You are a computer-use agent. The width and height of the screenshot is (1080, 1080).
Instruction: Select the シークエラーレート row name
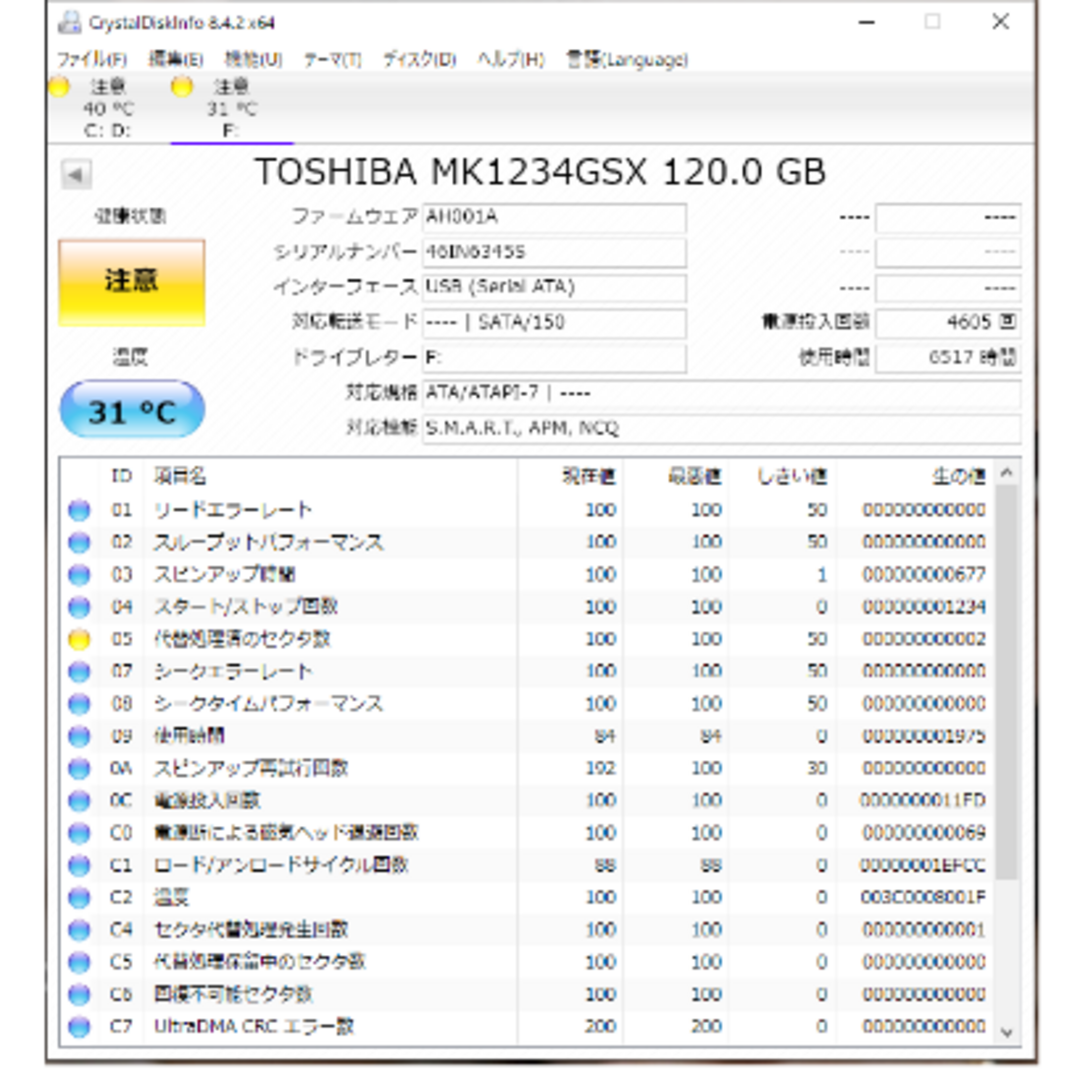point(233,671)
